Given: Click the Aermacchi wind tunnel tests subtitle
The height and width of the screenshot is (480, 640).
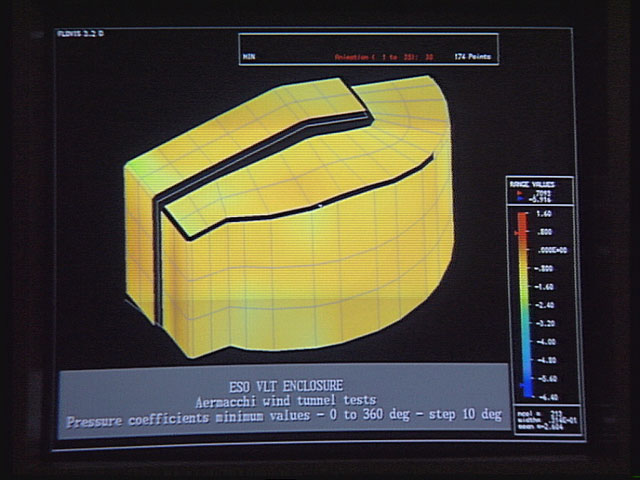Looking at the screenshot, I should pos(284,402).
